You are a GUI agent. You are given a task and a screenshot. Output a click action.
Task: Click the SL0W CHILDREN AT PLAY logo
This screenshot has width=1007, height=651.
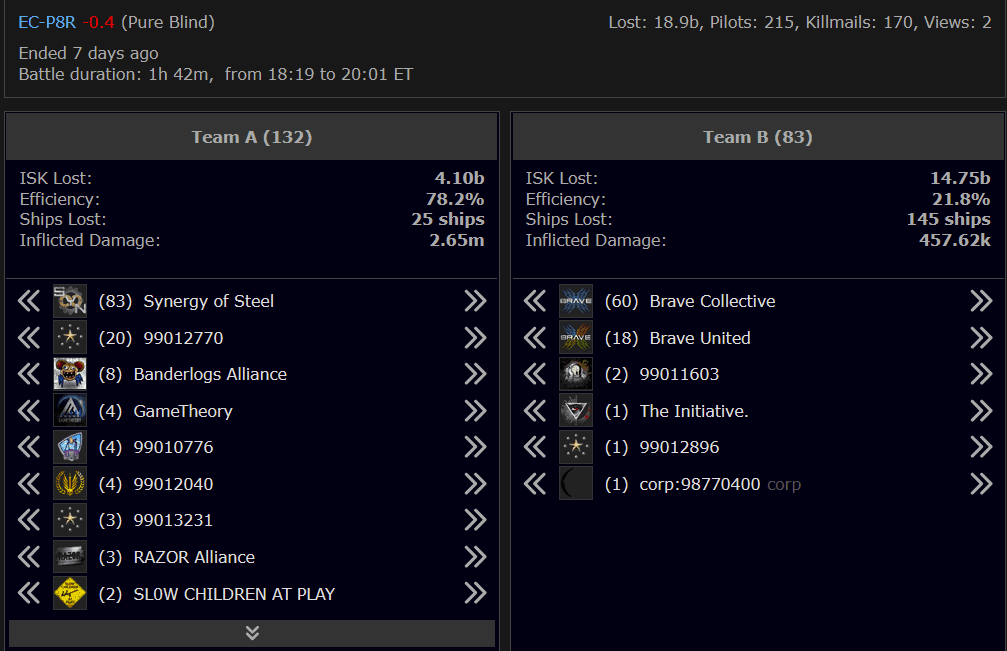coord(70,593)
